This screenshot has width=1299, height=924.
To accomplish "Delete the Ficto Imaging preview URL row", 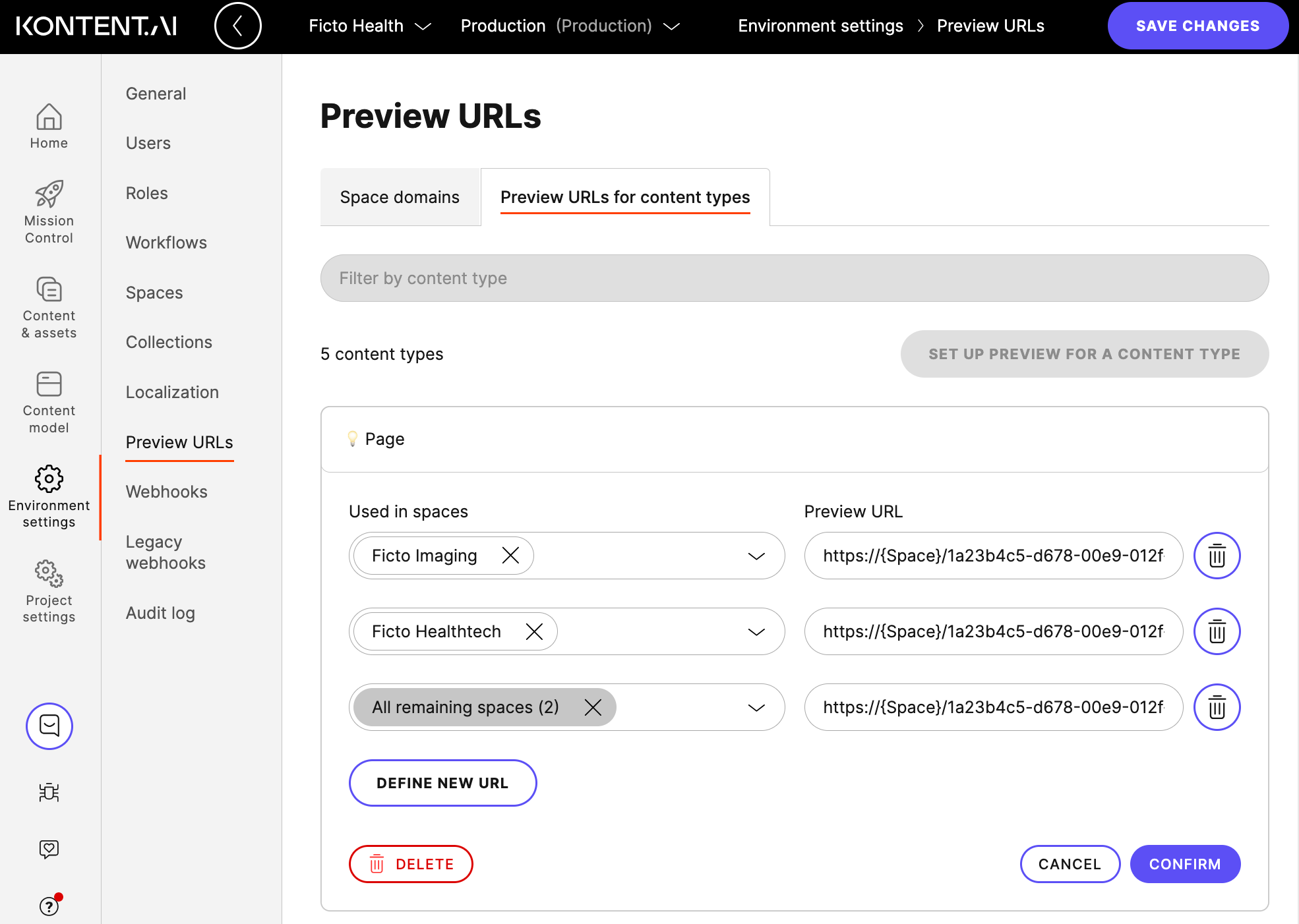I will 1217,556.
